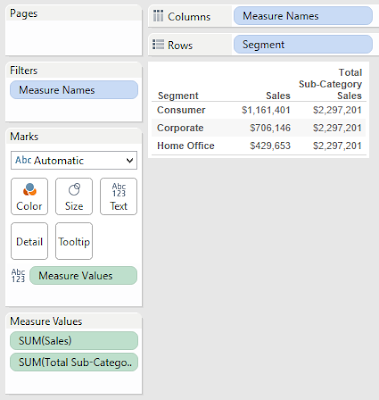
Task: Select the SUM(Total Sub-Catego.. pill
Action: (x=74, y=362)
